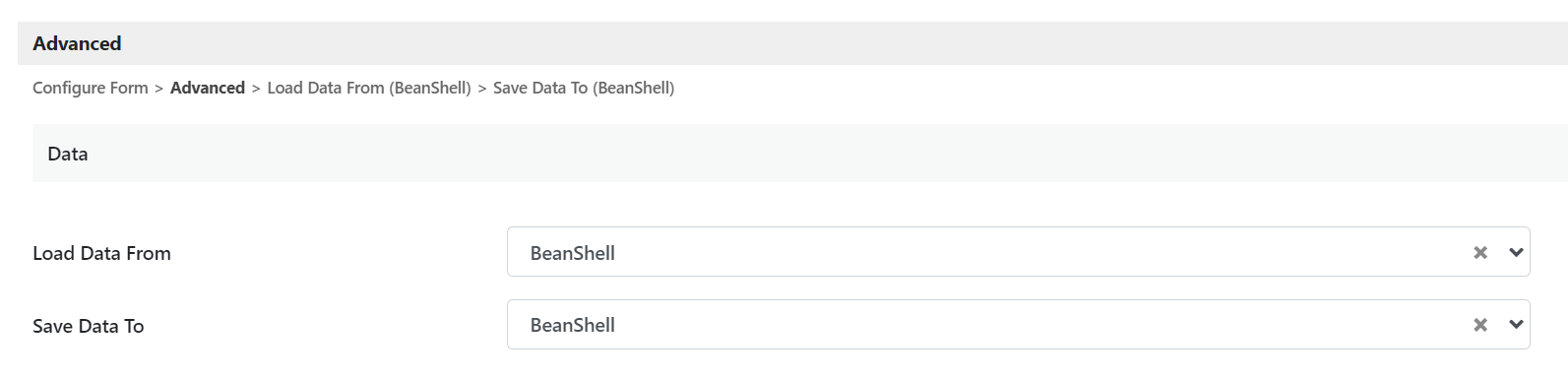Viewport: 1568px width, 379px height.
Task: Click separator arrow before Save Data To breadcrumb
Action: (x=482, y=89)
